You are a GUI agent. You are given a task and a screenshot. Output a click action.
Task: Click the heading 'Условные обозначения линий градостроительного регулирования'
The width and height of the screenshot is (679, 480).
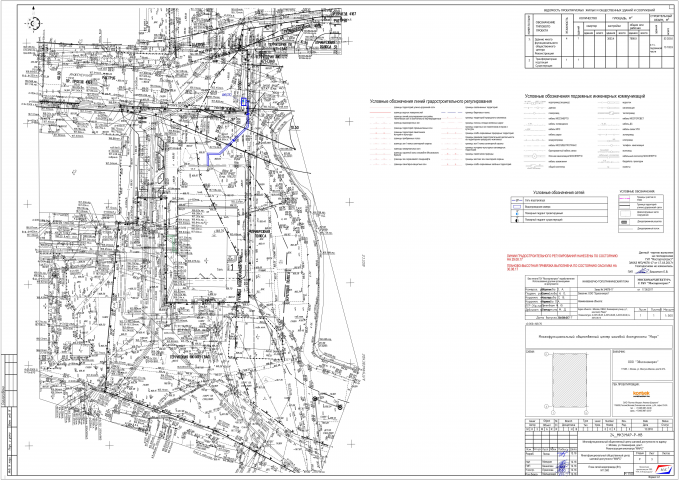(431, 102)
